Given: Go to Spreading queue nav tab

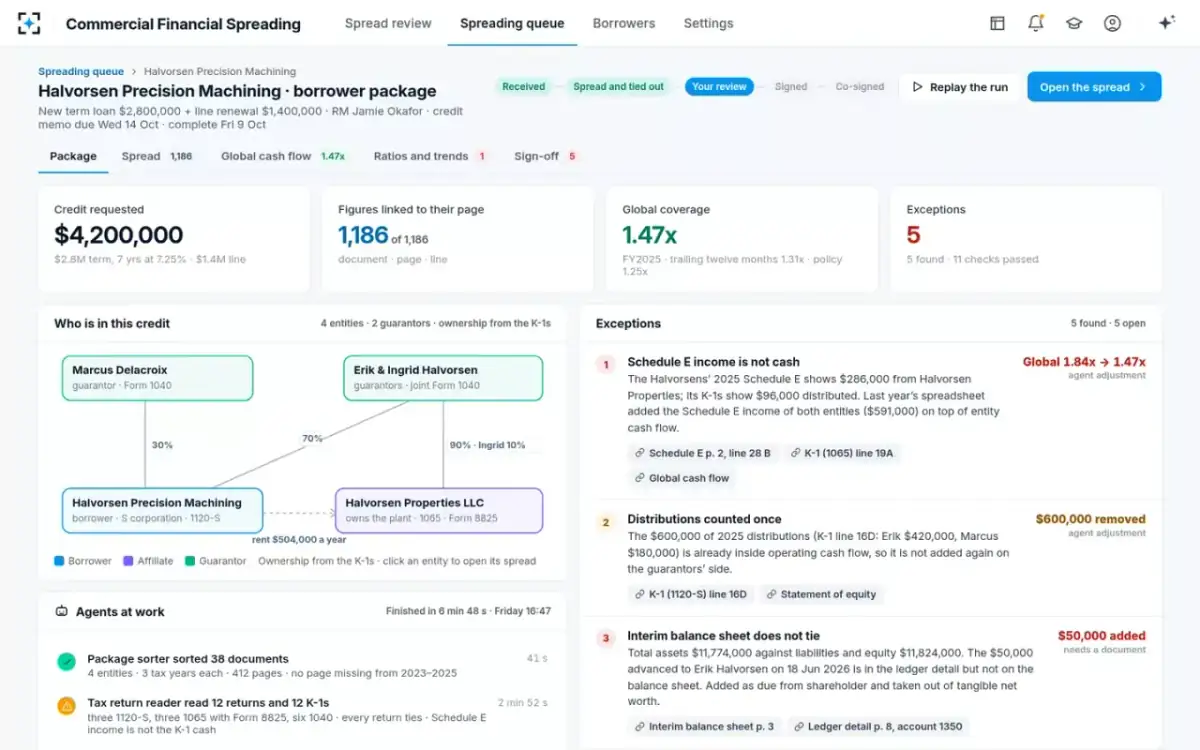Looking at the screenshot, I should [512, 23].
